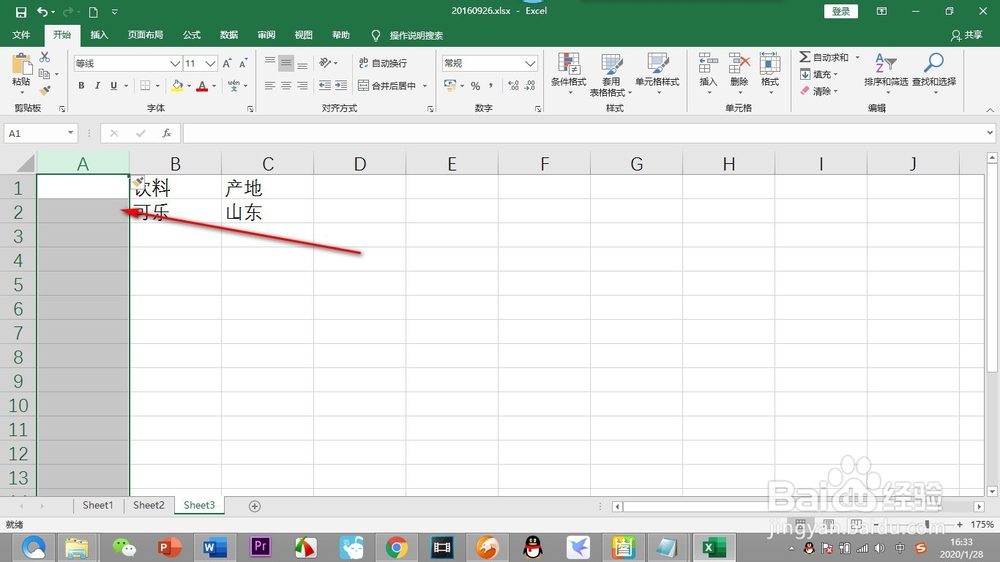Toggle underline formatting
Image resolution: width=1000 pixels, height=562 pixels.
114,85
